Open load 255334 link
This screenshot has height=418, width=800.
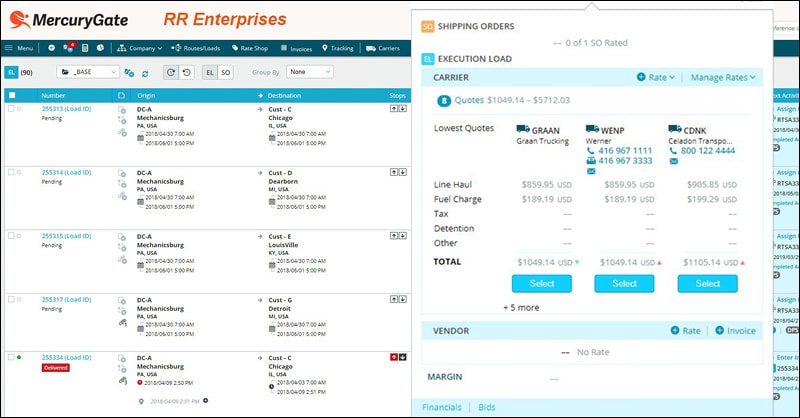(x=66, y=358)
